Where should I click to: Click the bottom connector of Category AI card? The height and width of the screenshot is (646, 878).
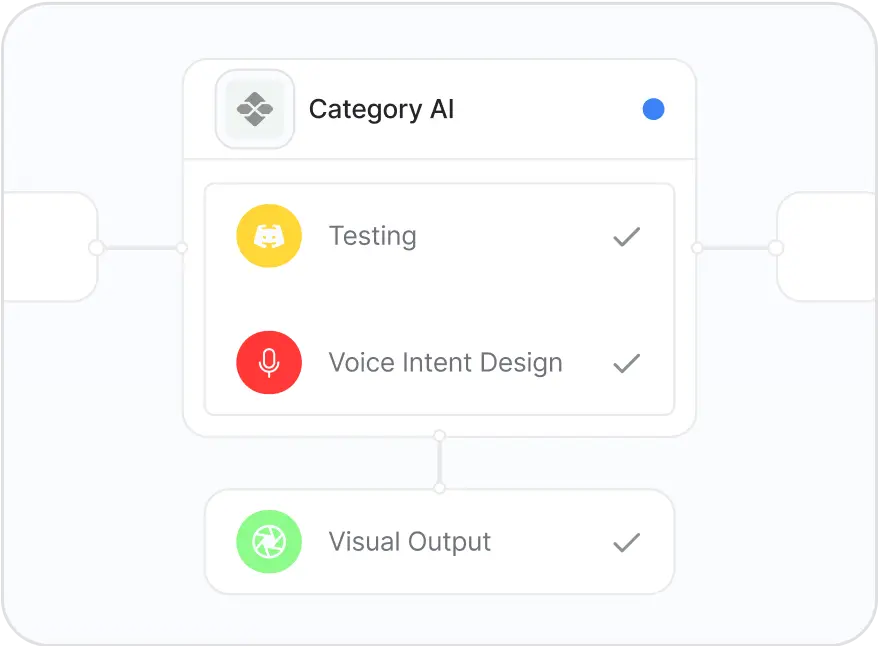(x=439, y=436)
